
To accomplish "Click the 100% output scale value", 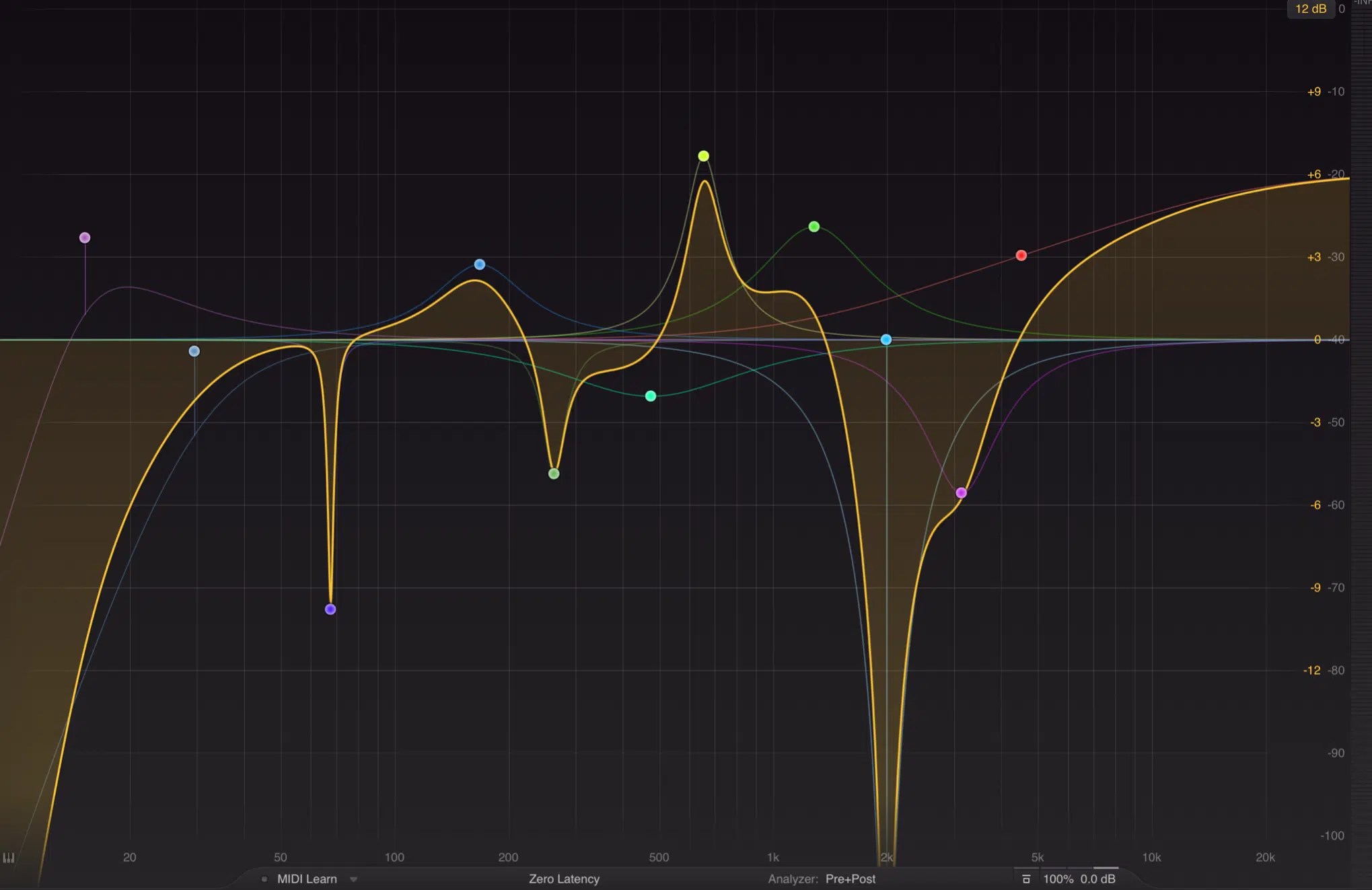I will coord(1058,879).
